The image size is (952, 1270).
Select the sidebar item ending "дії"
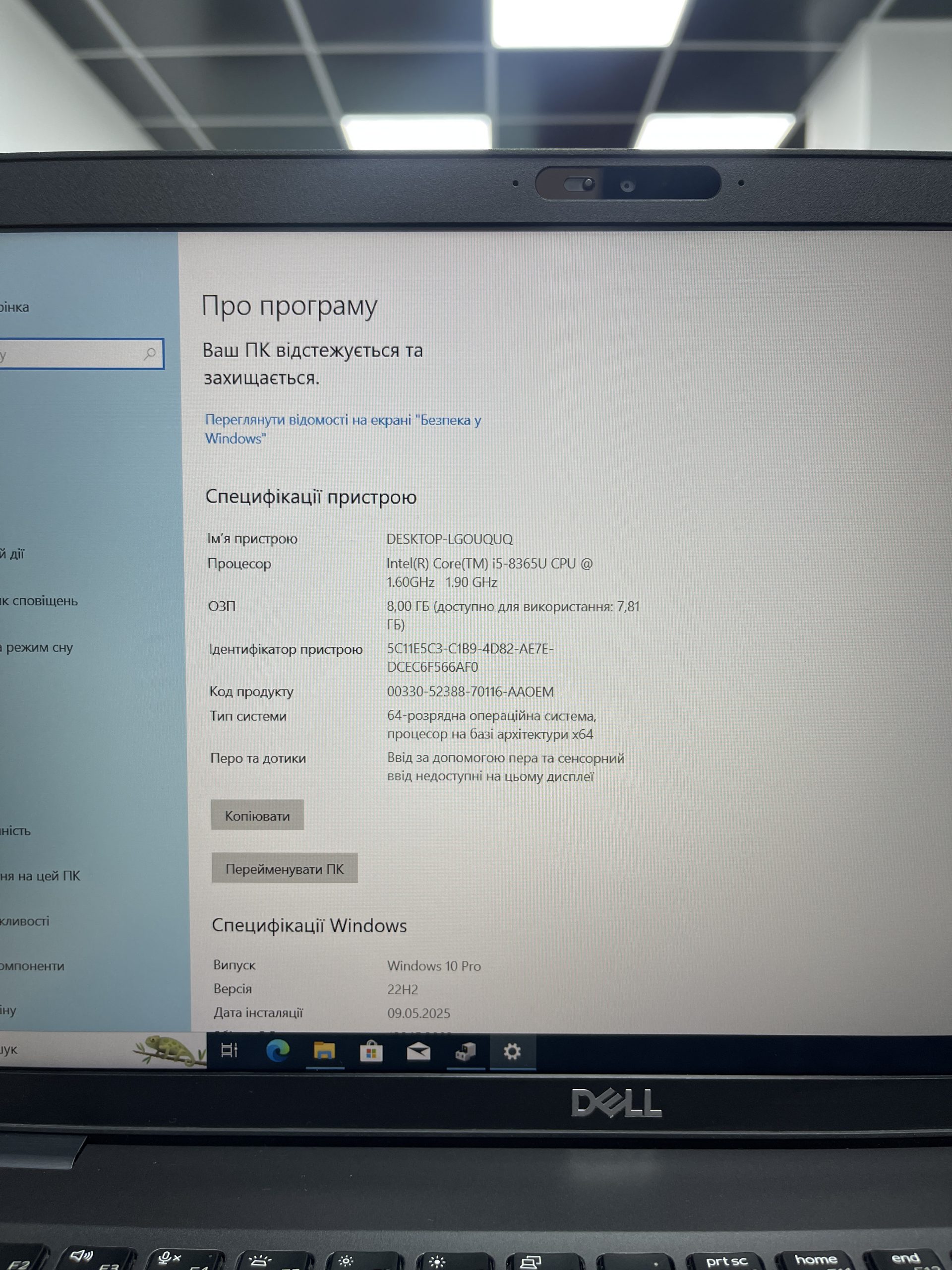[12, 554]
